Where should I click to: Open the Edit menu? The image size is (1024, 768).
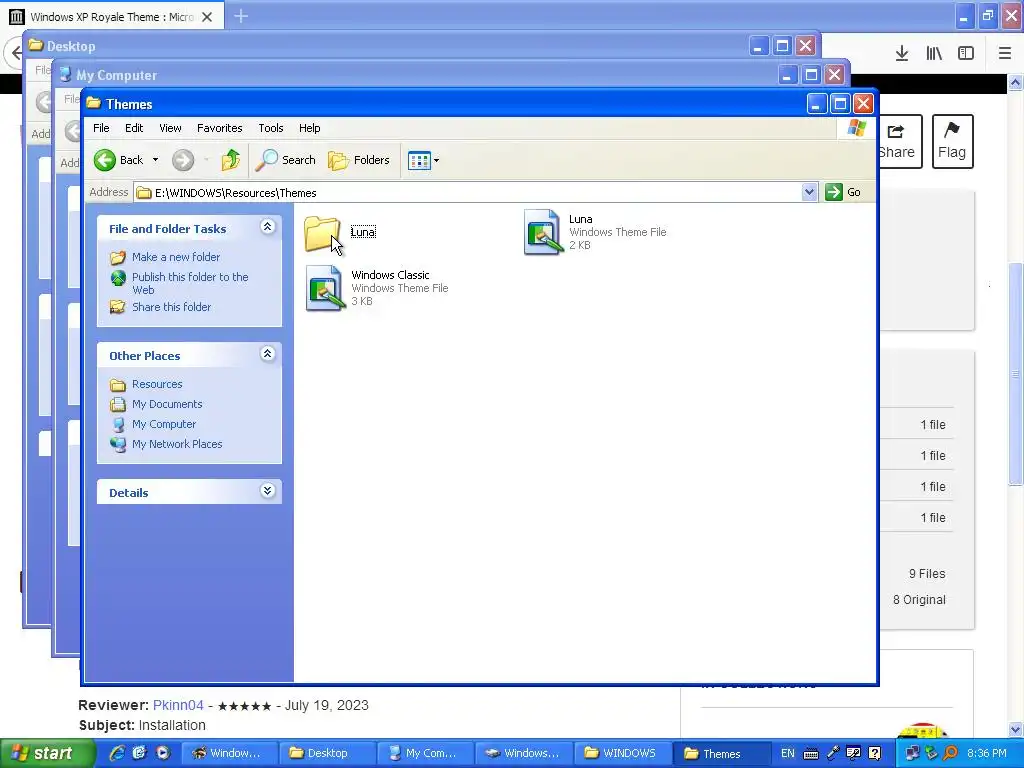click(x=134, y=128)
